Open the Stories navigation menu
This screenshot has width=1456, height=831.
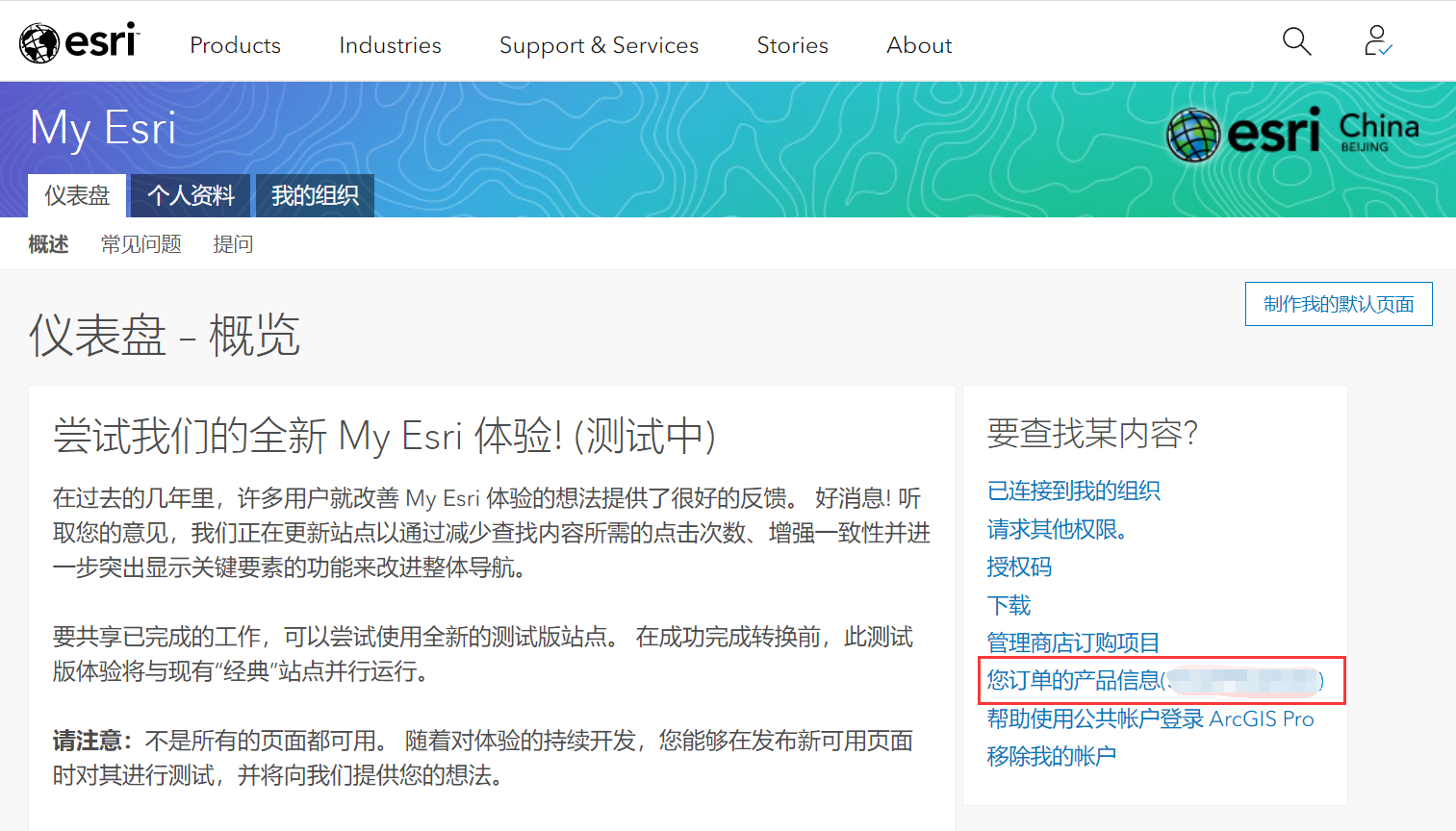point(792,44)
